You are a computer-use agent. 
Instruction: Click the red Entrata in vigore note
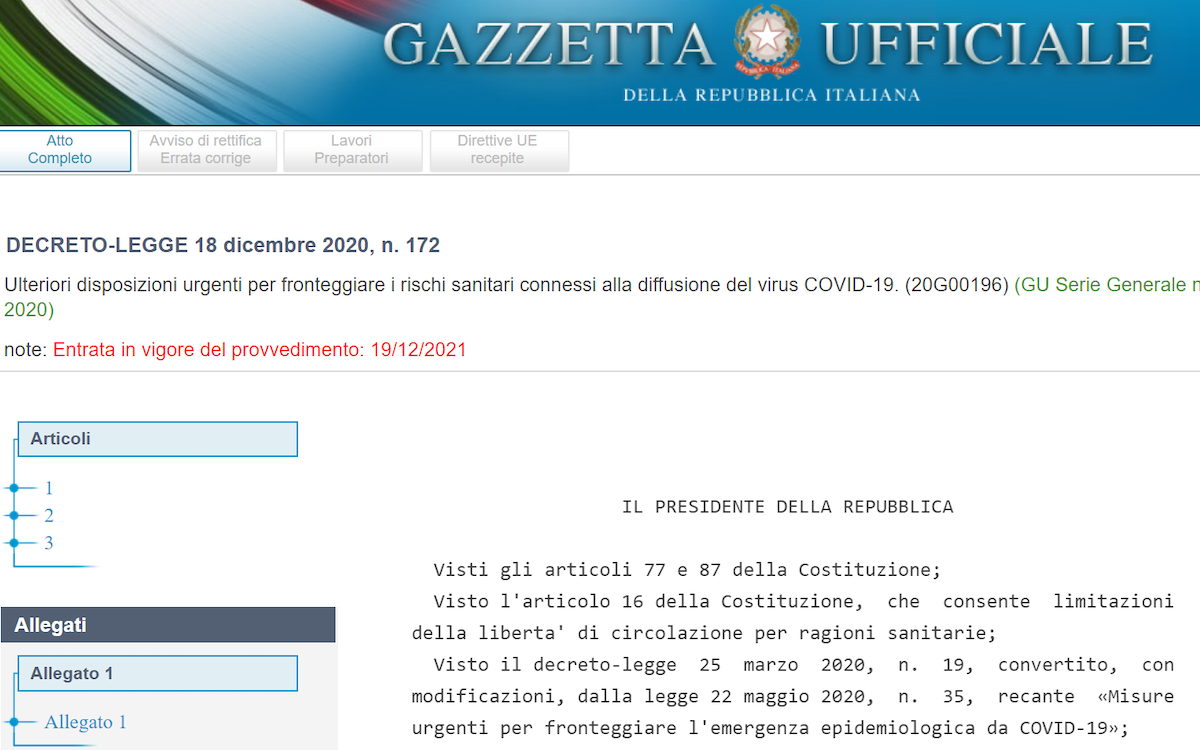(260, 350)
